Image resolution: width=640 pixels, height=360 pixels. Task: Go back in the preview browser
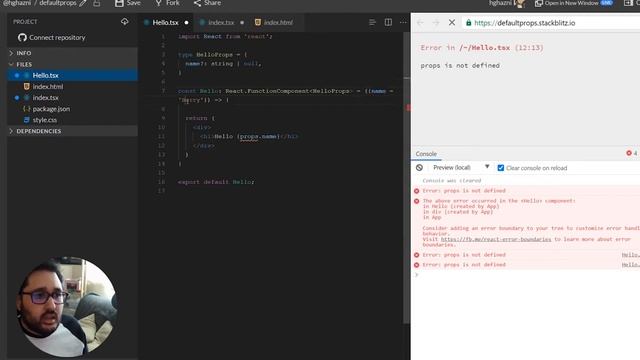coord(420,22)
